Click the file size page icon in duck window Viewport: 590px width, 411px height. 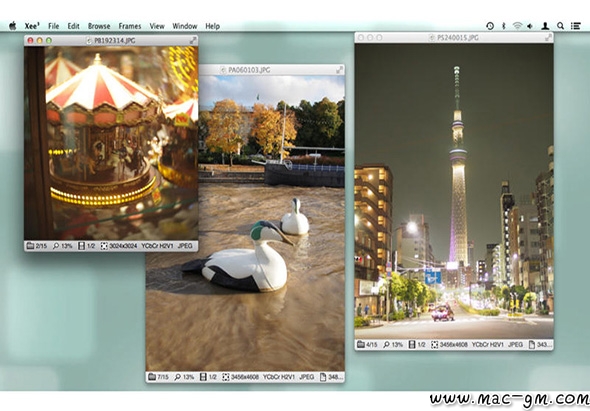(323, 377)
